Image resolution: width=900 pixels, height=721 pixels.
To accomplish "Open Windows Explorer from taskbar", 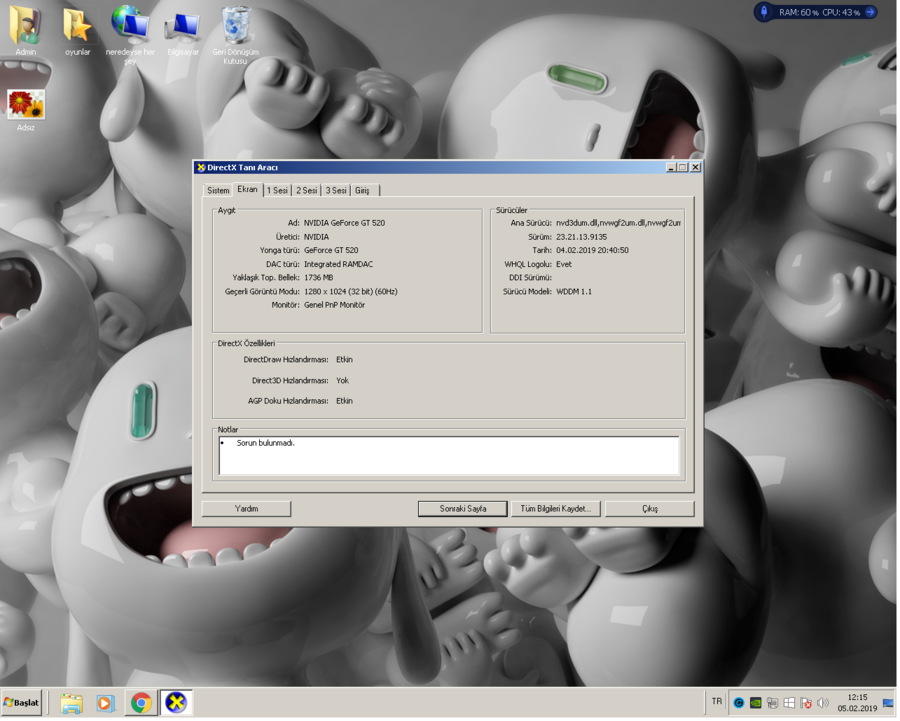I will (x=72, y=703).
